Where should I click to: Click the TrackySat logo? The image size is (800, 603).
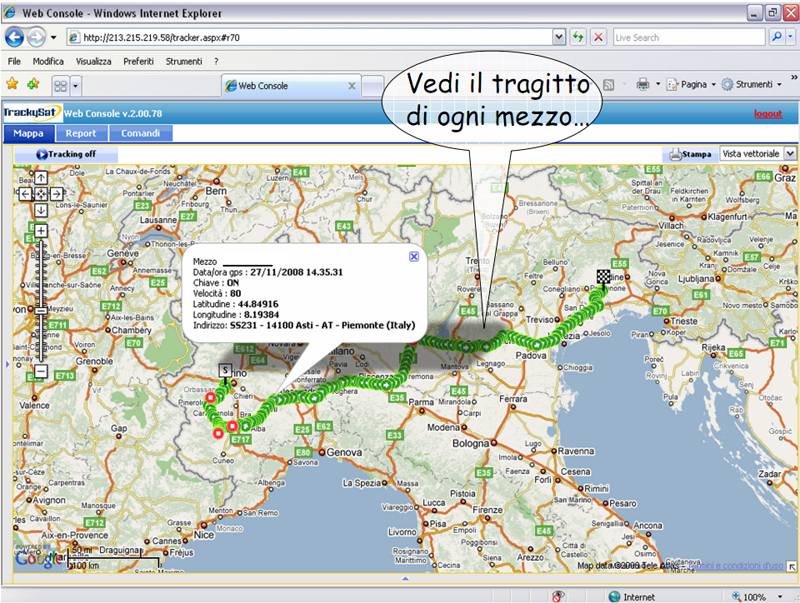(32, 113)
